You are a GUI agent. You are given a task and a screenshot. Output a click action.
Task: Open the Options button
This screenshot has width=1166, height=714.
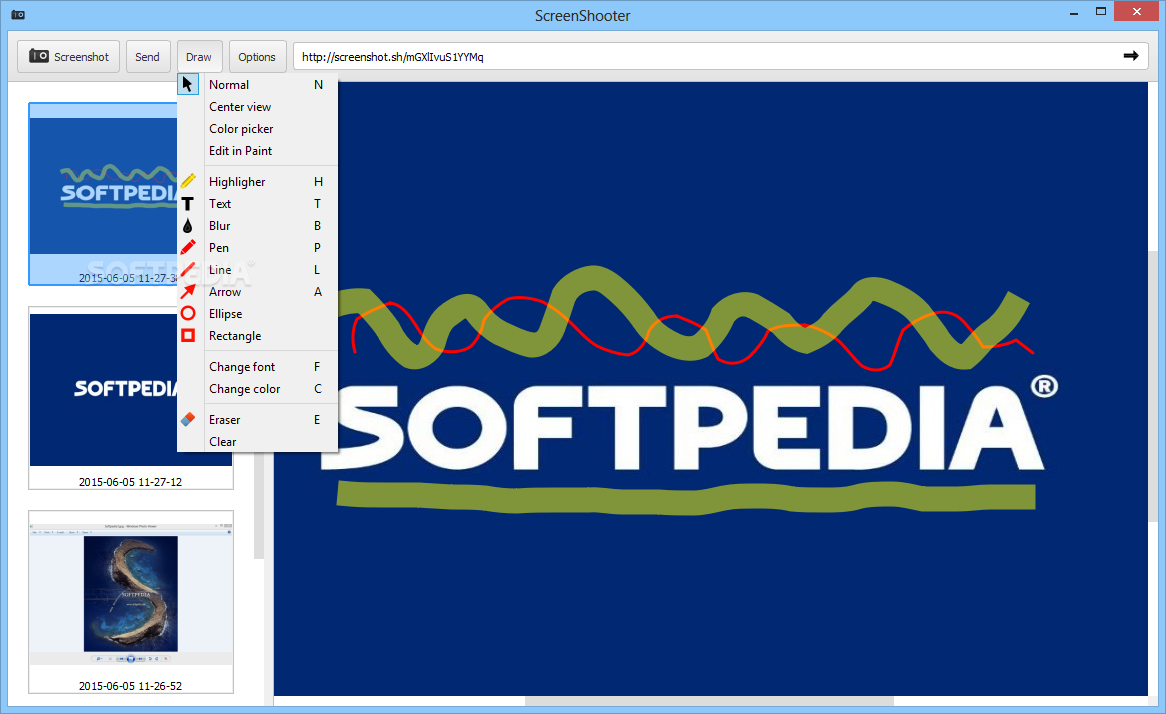[x=257, y=57]
